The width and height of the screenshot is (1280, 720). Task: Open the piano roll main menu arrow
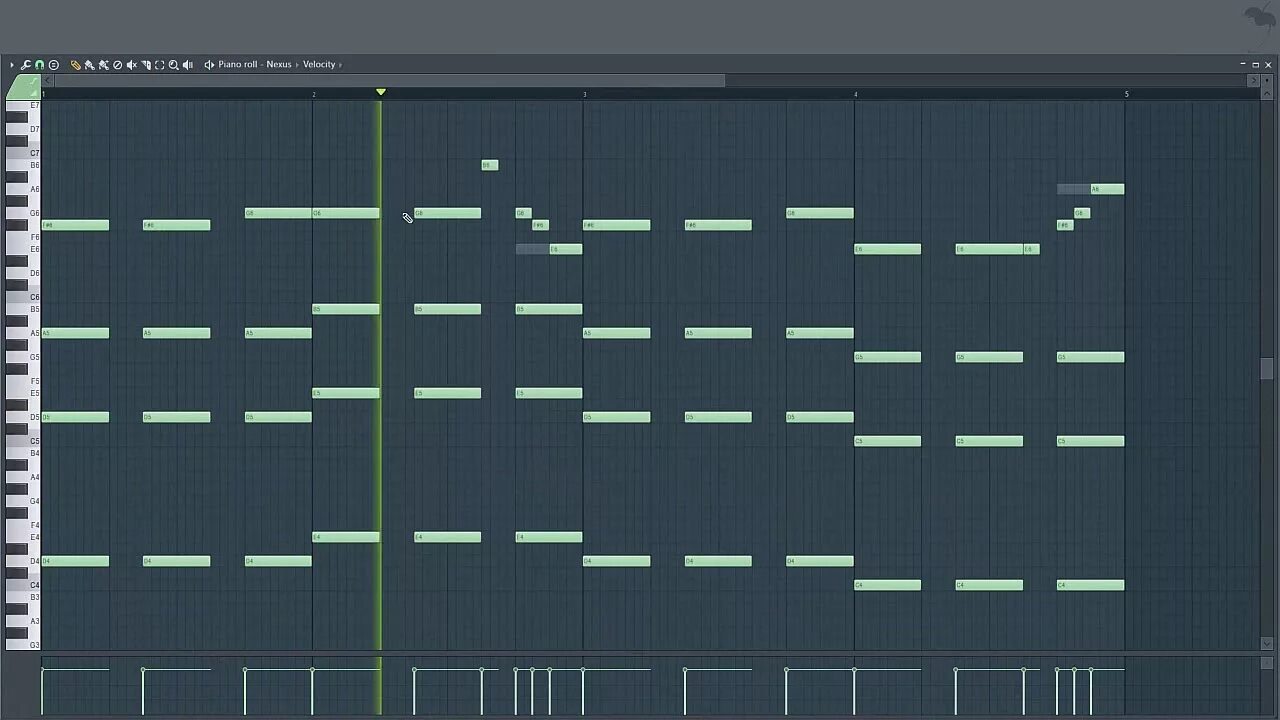12,65
